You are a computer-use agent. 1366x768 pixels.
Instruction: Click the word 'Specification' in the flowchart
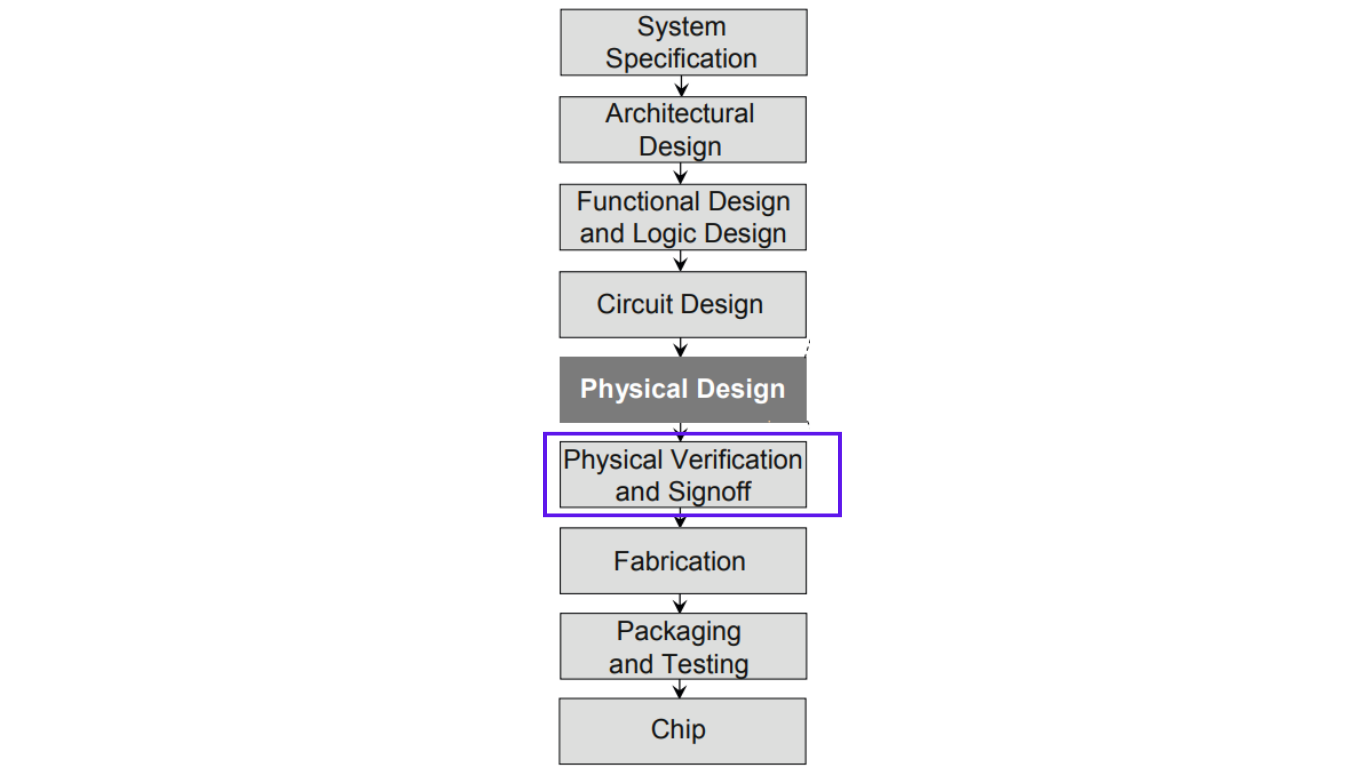(681, 58)
